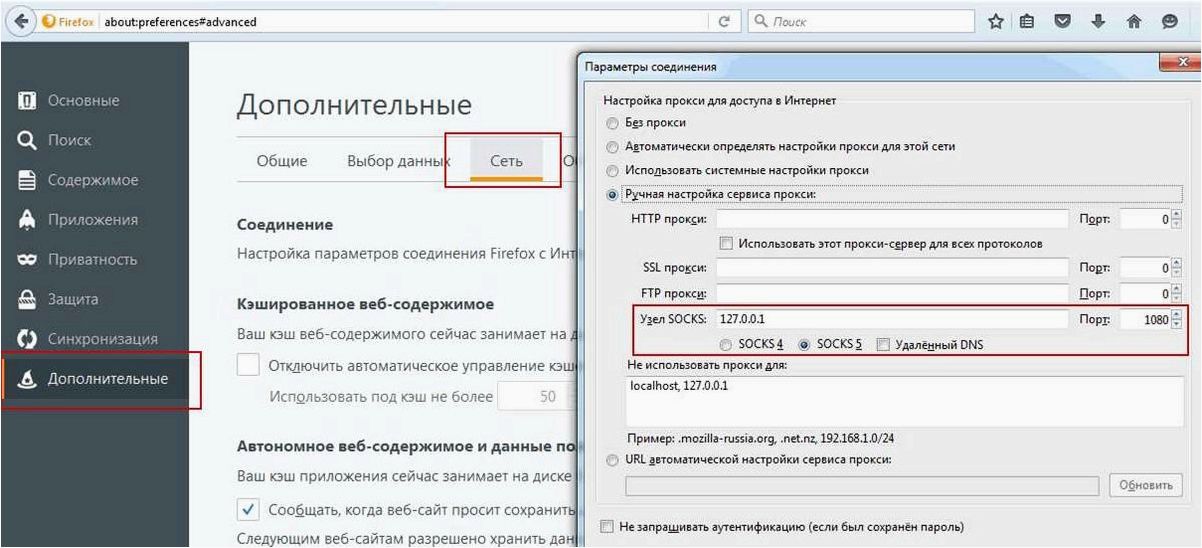The height and width of the screenshot is (548, 1202).
Task: Open Downloads with the arrow icon
Action: pyautogui.click(x=1098, y=21)
